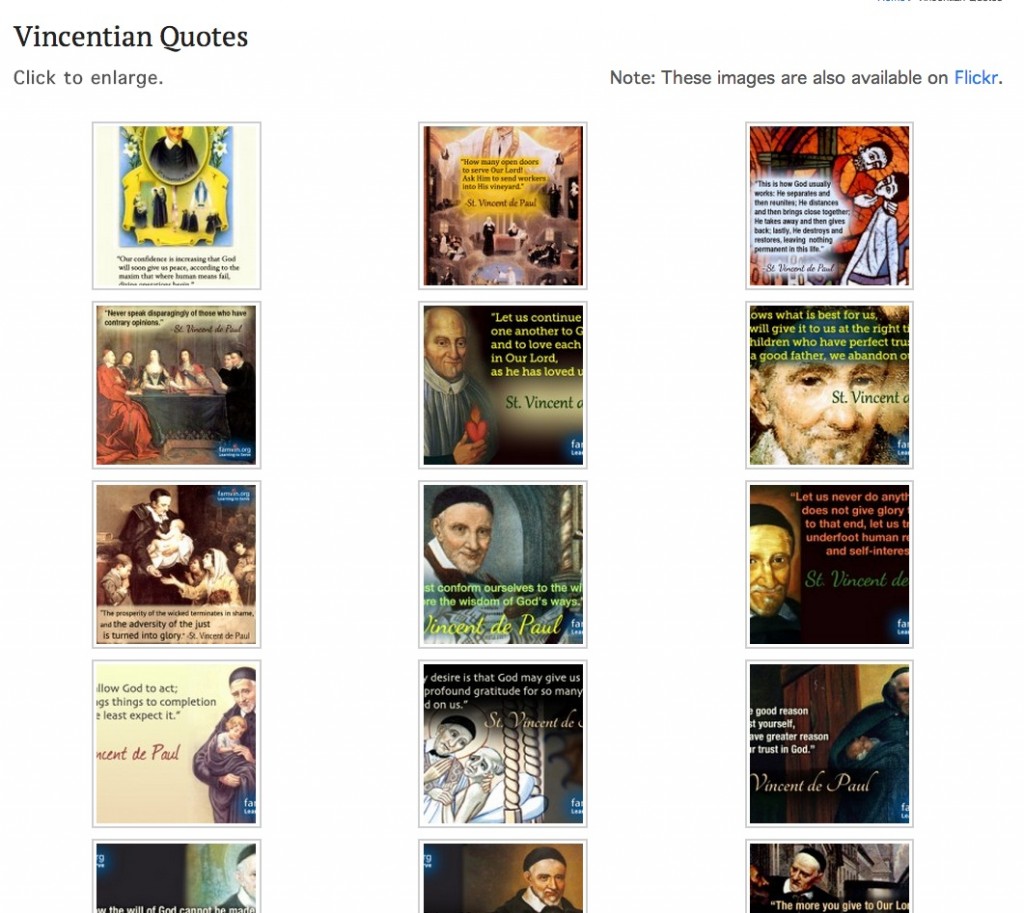Click the "Click to enlarge." instruction text
The image size is (1024, 913).
point(88,78)
